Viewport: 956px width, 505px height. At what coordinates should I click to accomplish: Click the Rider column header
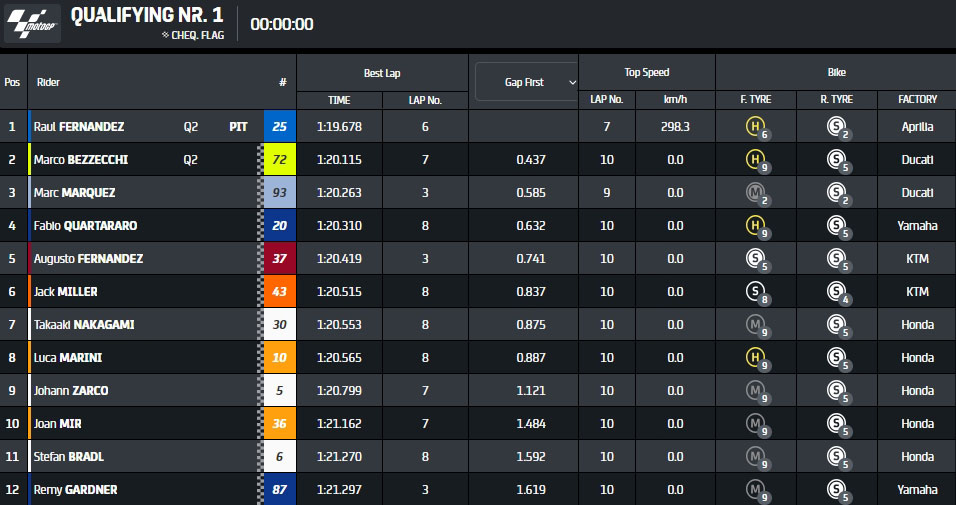48,83
